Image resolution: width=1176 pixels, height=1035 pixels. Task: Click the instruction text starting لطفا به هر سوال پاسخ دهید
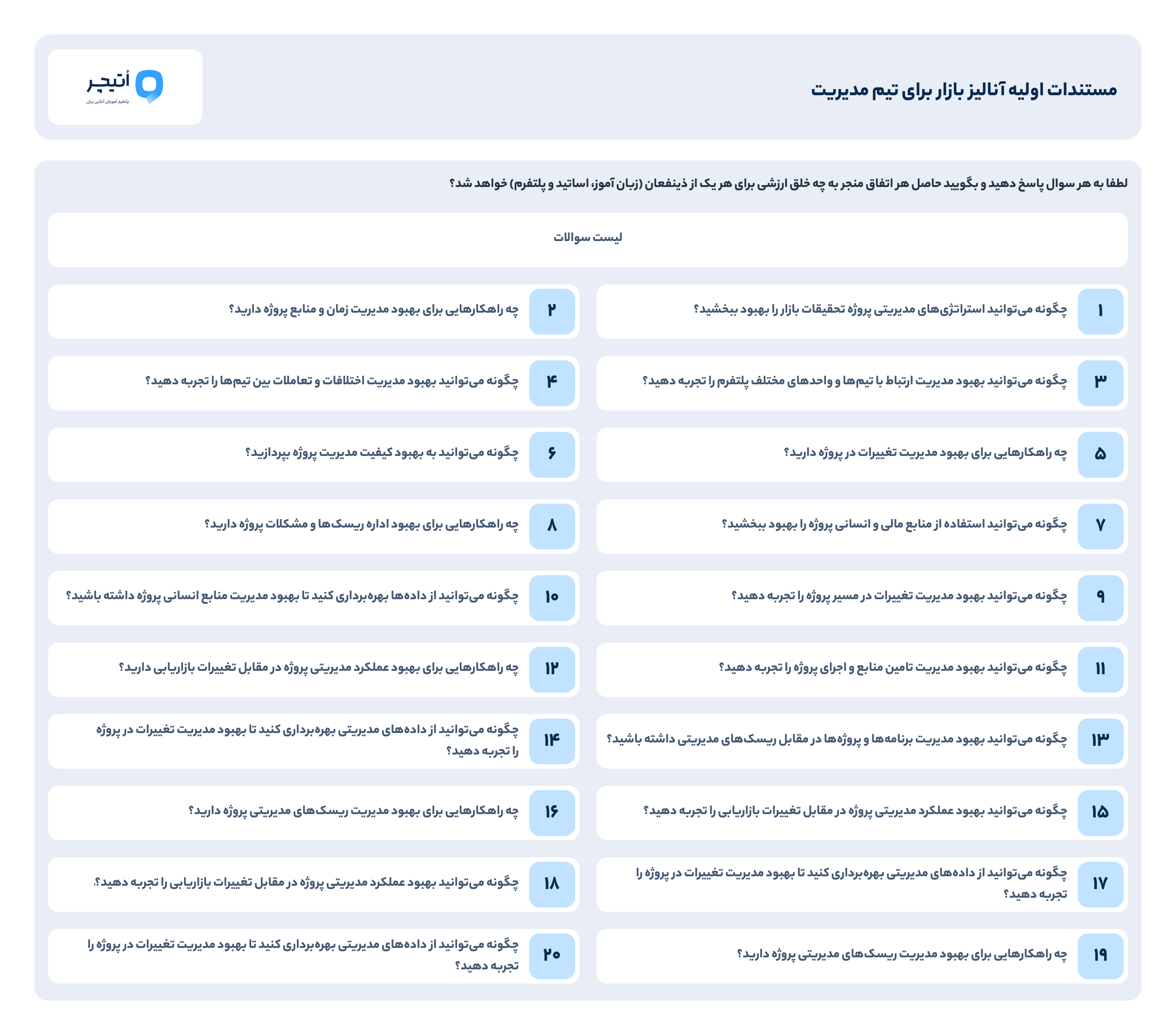788,184
